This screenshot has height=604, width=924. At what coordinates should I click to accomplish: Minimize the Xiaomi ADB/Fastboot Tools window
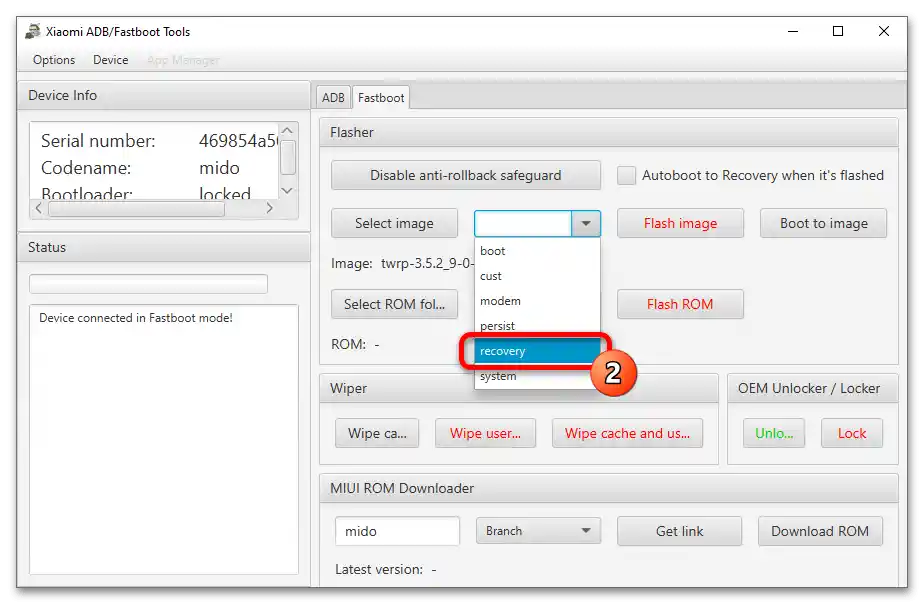[x=793, y=31]
